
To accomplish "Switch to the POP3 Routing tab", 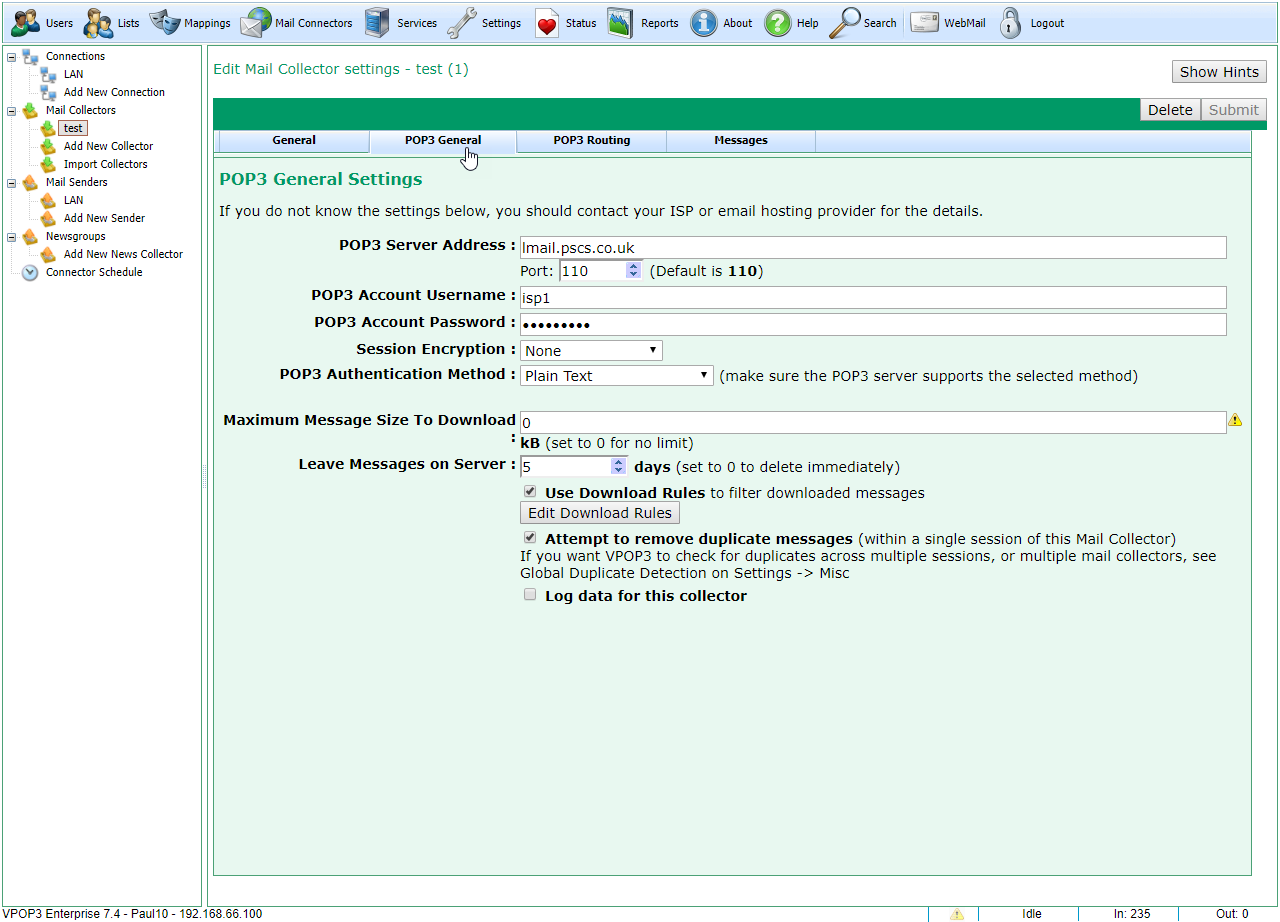I will (592, 140).
